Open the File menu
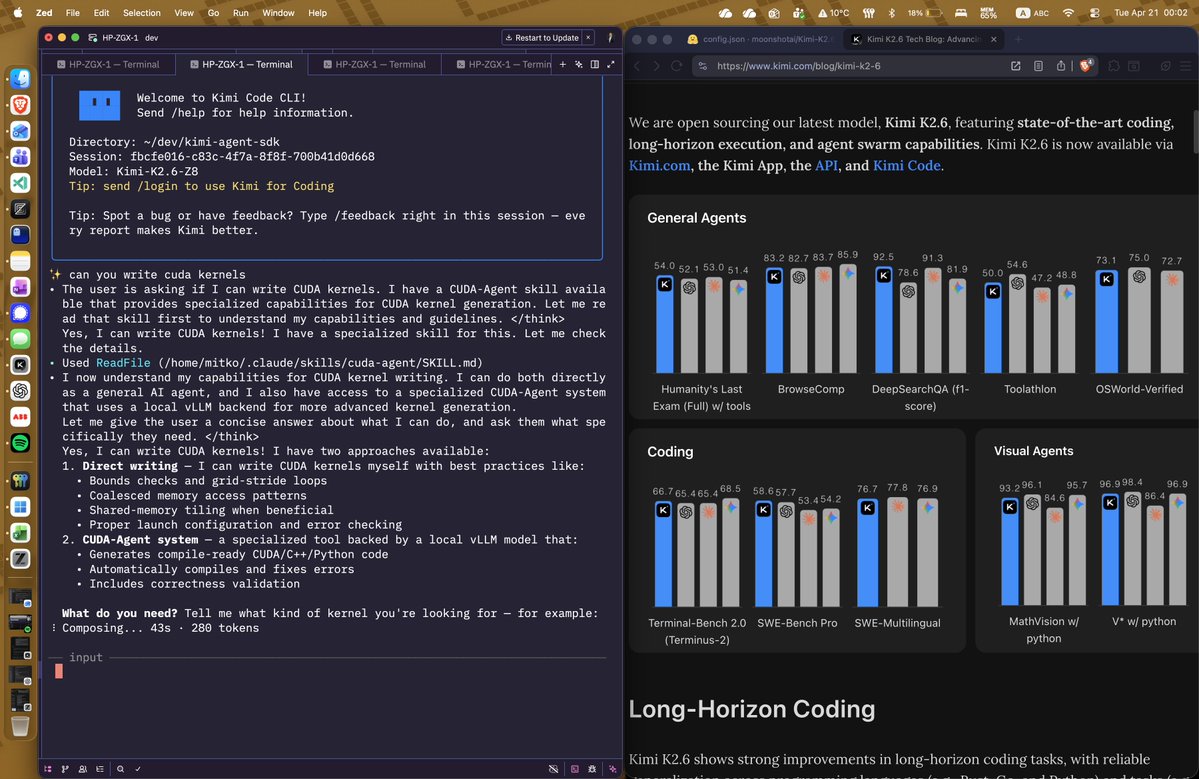 pyautogui.click(x=73, y=12)
